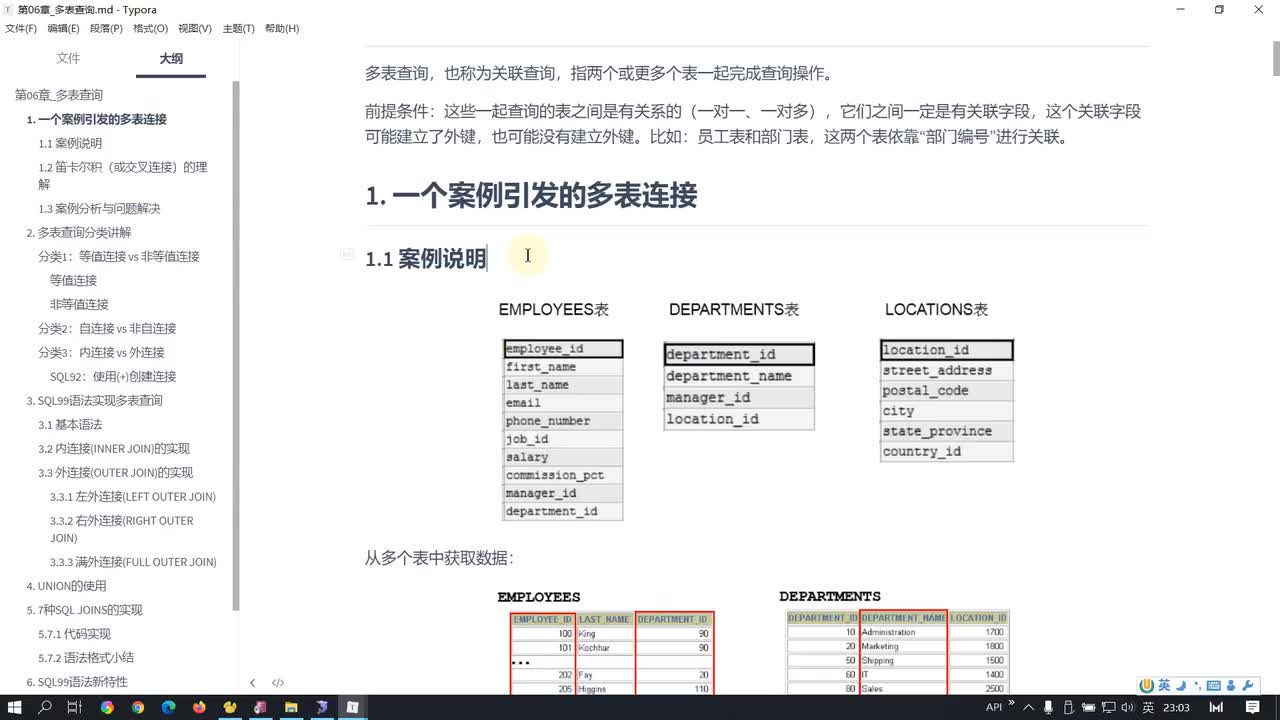
Task: Open Windows taskbar search
Action: tap(45, 707)
